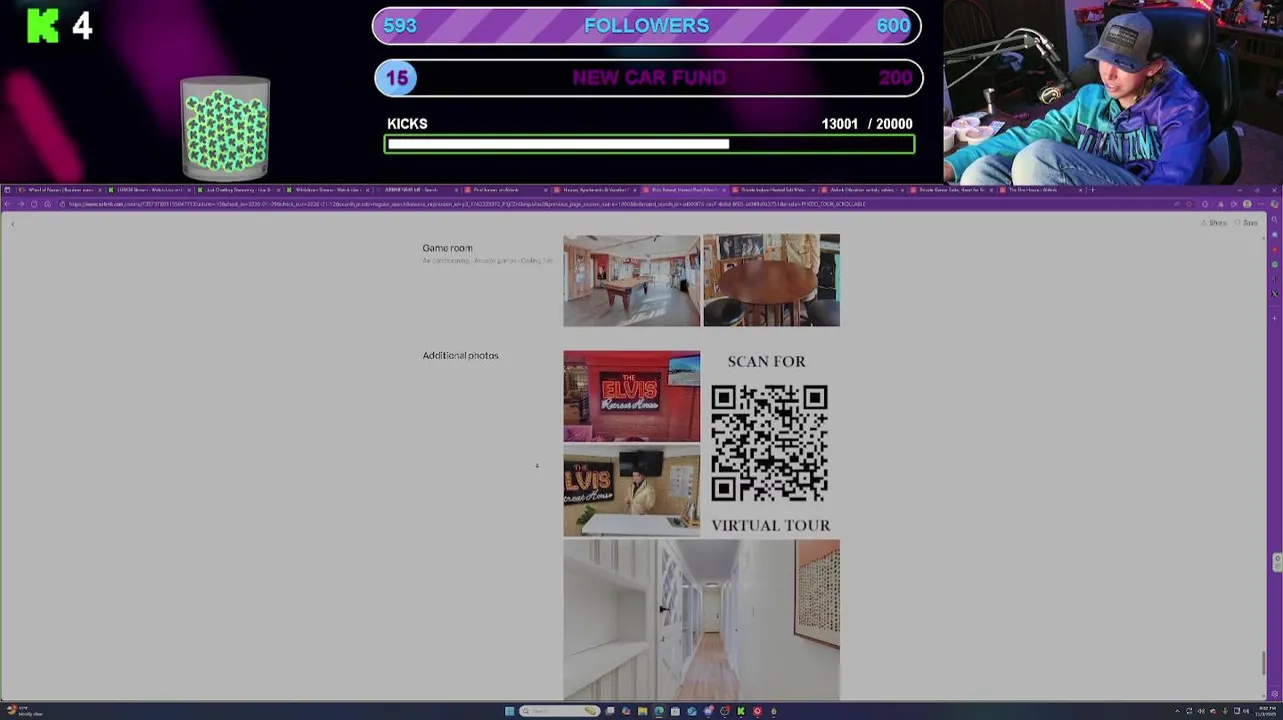Open the X icon in Edge sidebar

pos(1274,294)
